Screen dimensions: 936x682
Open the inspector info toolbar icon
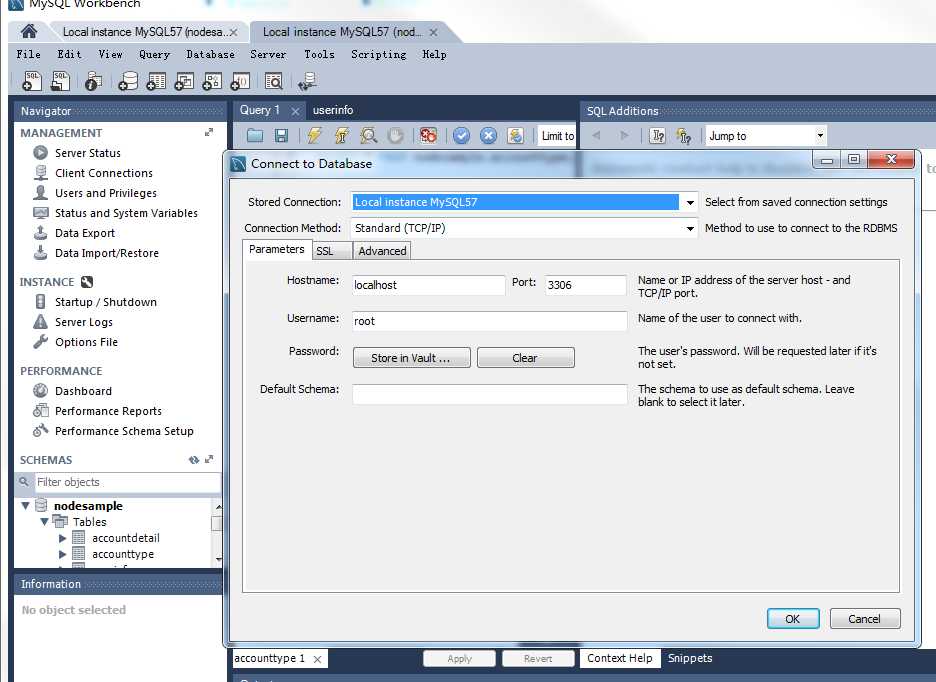tap(93, 81)
